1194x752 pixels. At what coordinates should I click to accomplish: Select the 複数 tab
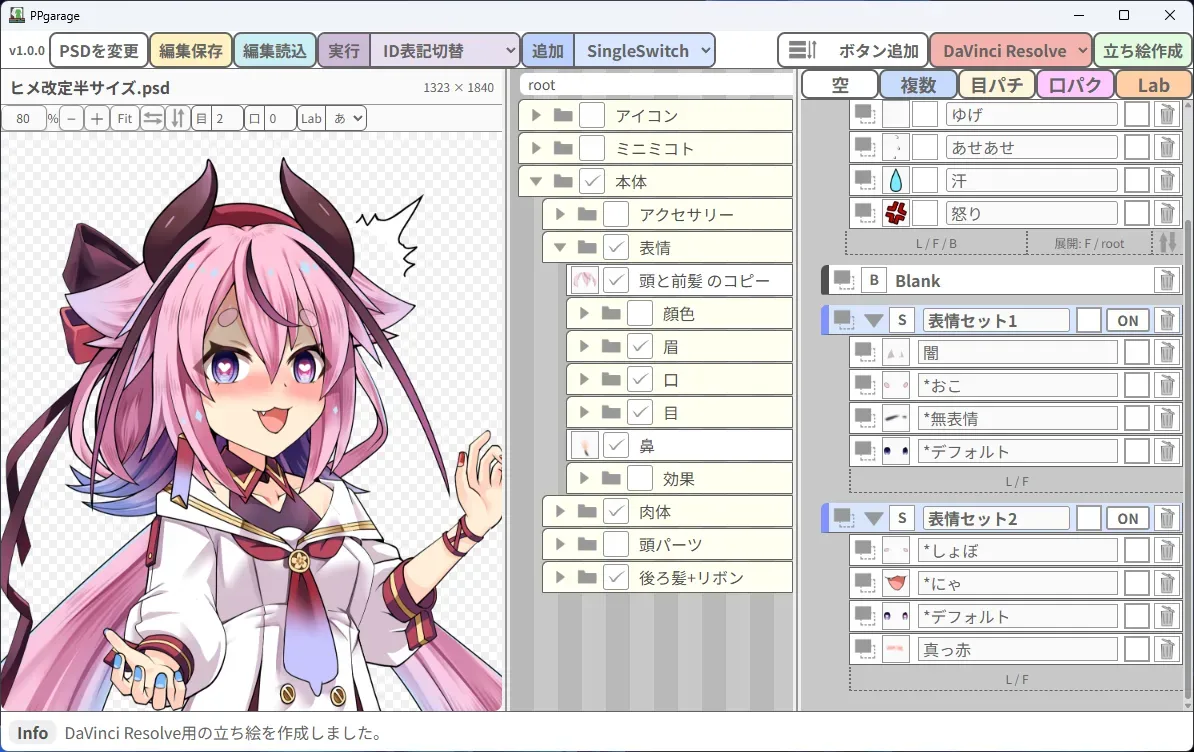pyautogui.click(x=918, y=85)
